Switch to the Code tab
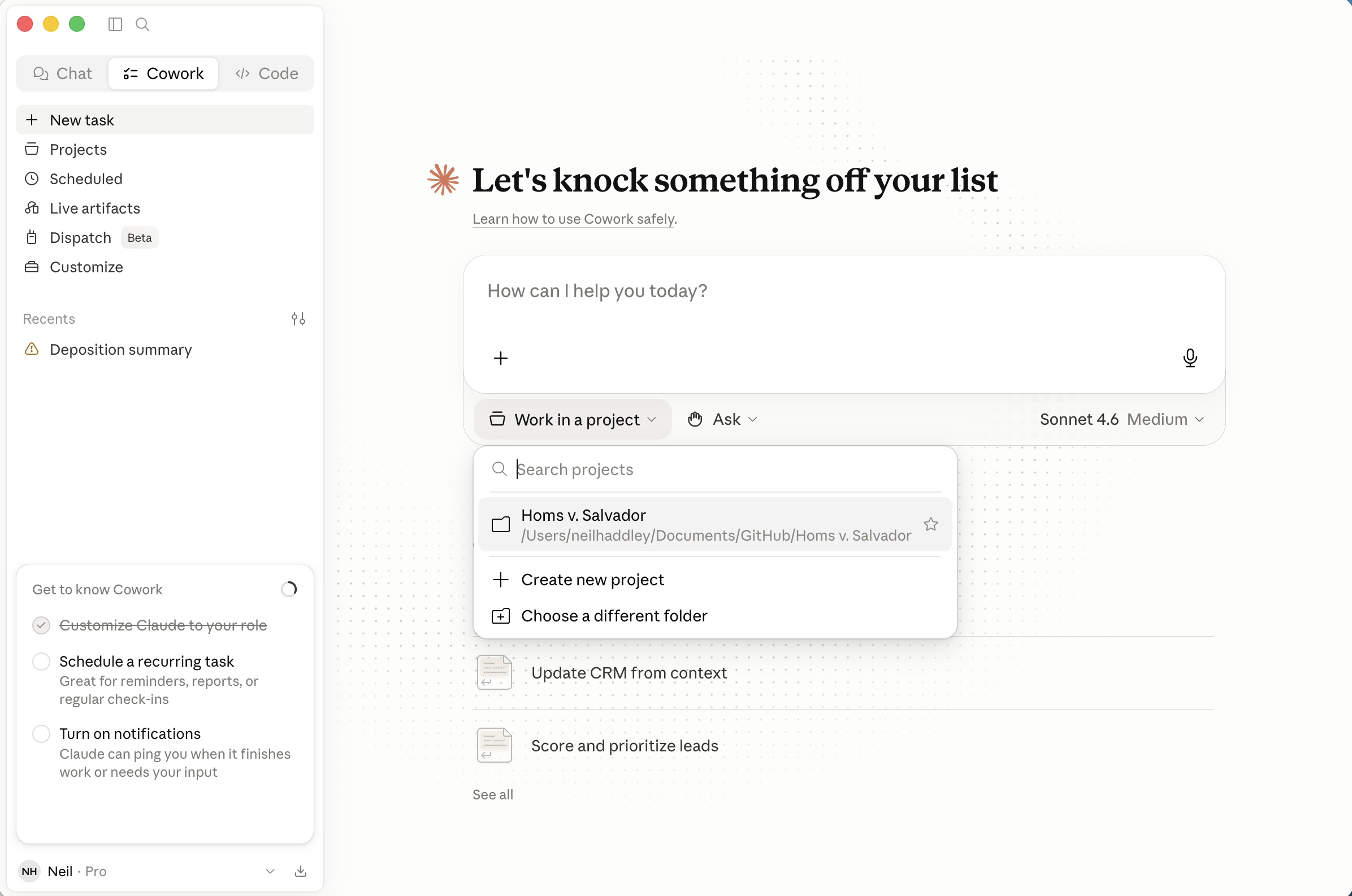The image size is (1352, 896). coord(266,73)
